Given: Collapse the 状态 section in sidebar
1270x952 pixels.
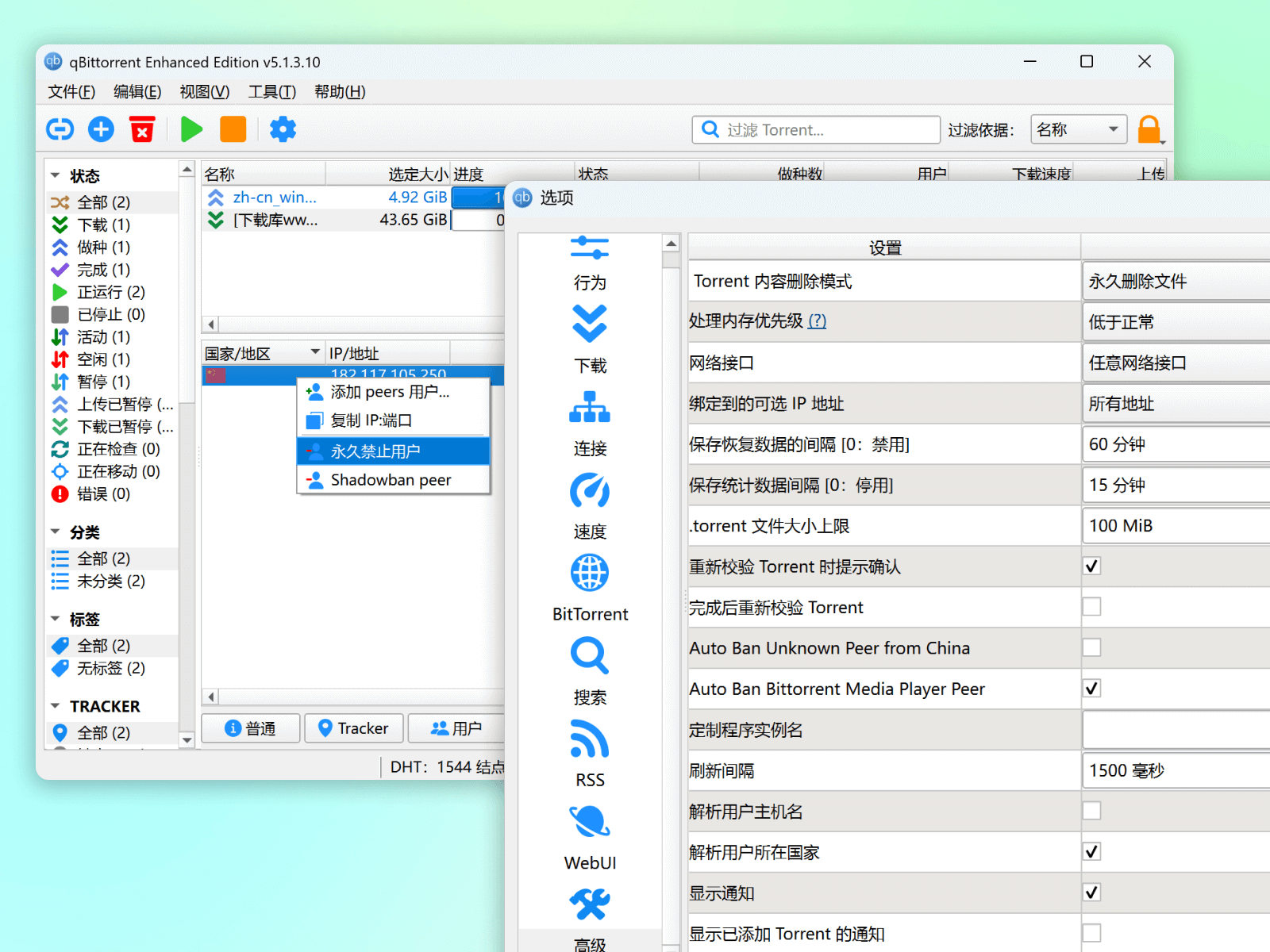Looking at the screenshot, I should pos(56,176).
